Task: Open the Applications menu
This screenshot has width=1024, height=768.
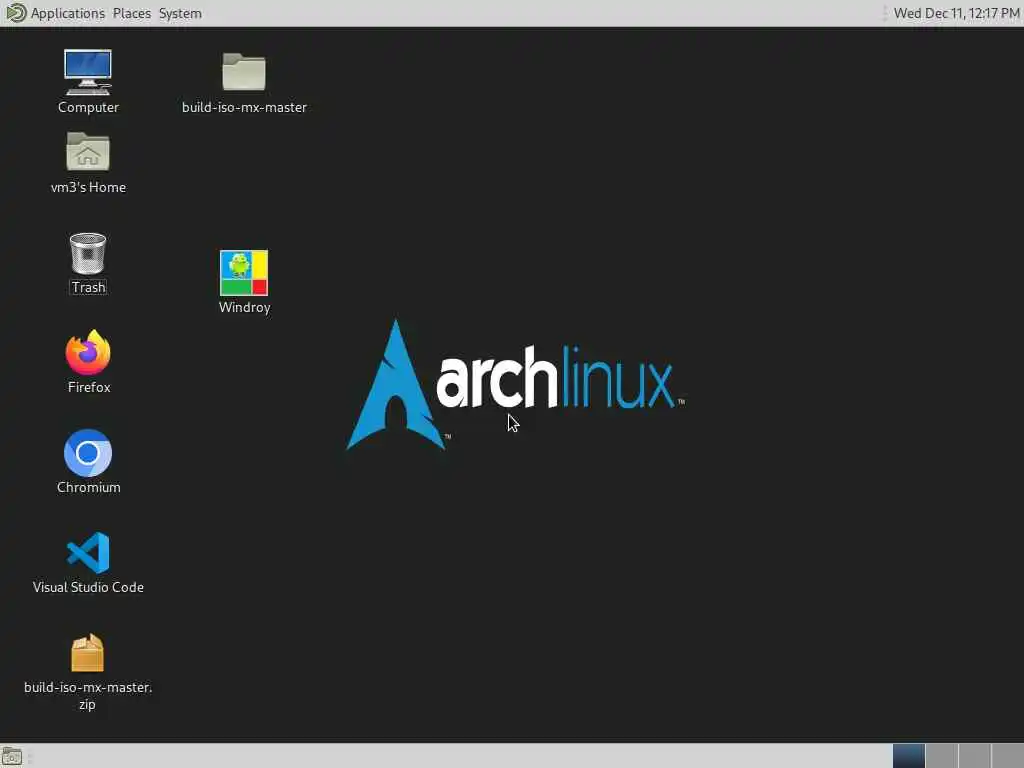Action: coord(67,13)
